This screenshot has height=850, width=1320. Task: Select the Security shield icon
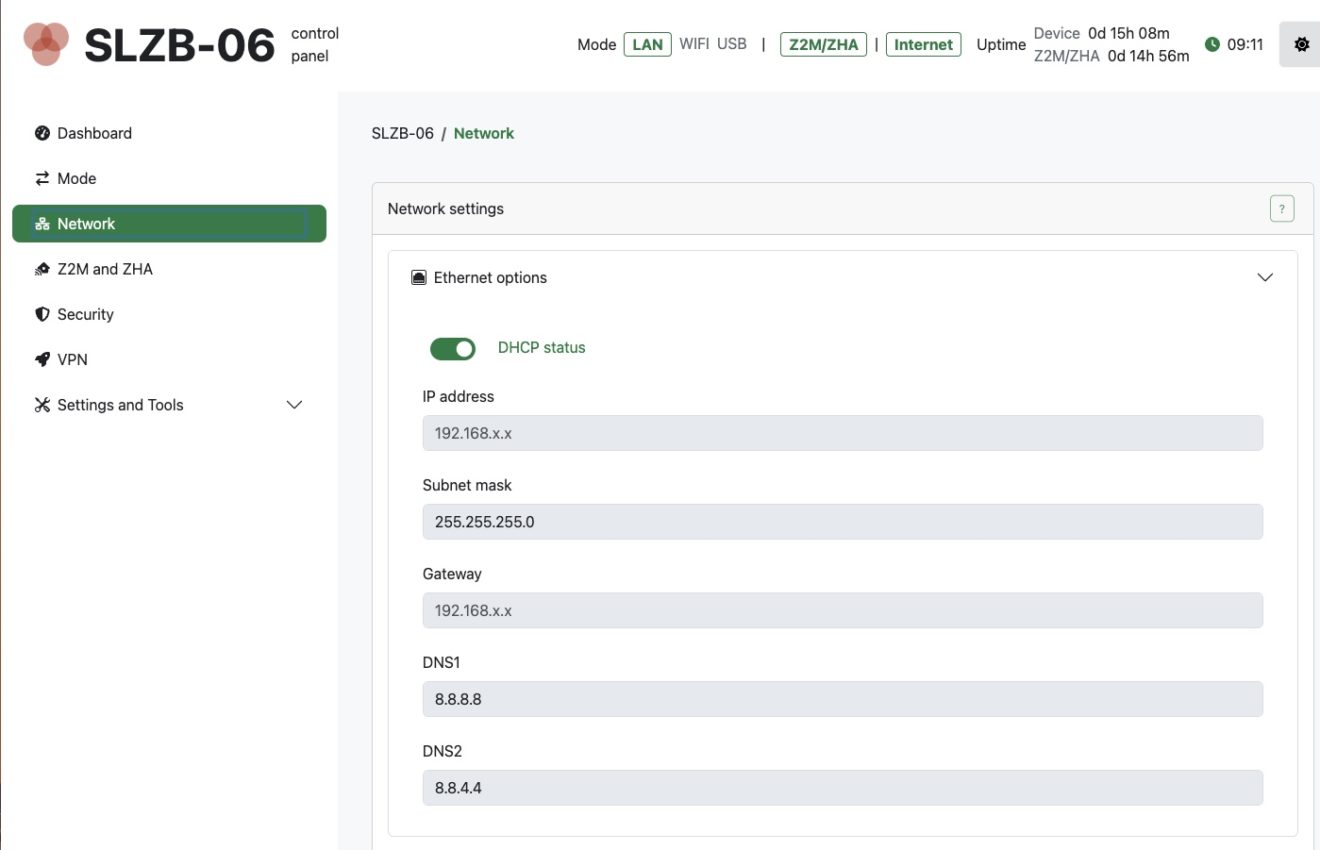click(x=41, y=313)
